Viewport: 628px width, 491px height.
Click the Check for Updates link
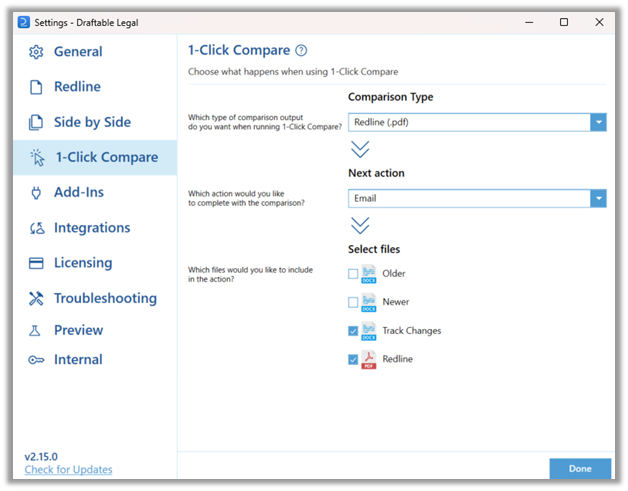pos(68,470)
